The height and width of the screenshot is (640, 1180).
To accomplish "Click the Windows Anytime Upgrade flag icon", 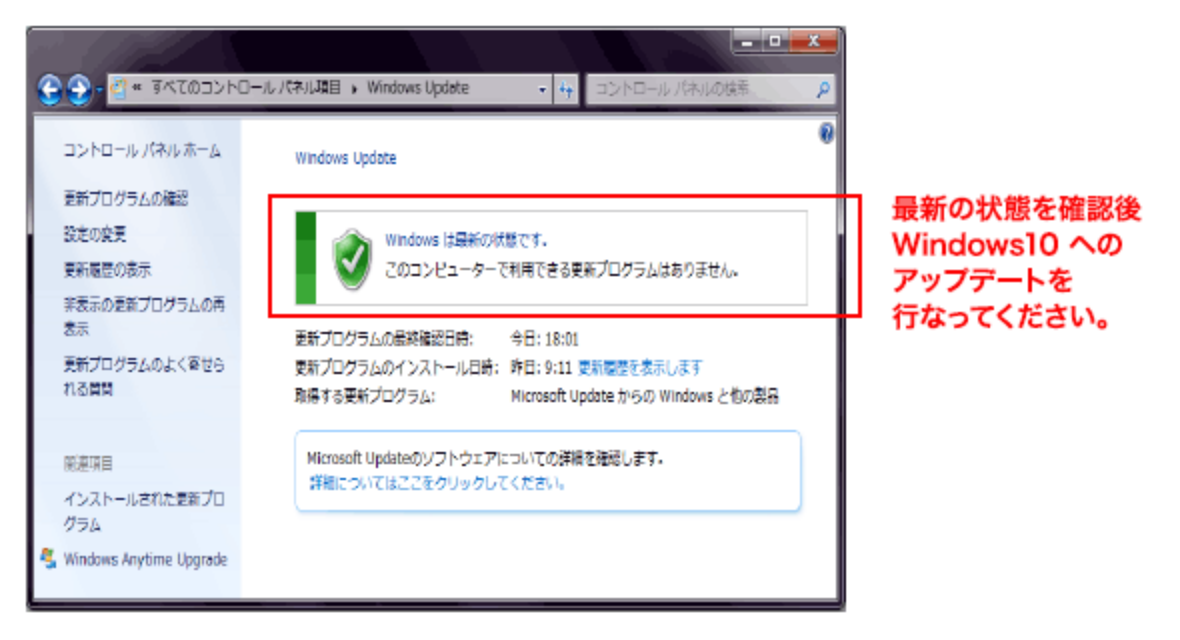I will [49, 558].
